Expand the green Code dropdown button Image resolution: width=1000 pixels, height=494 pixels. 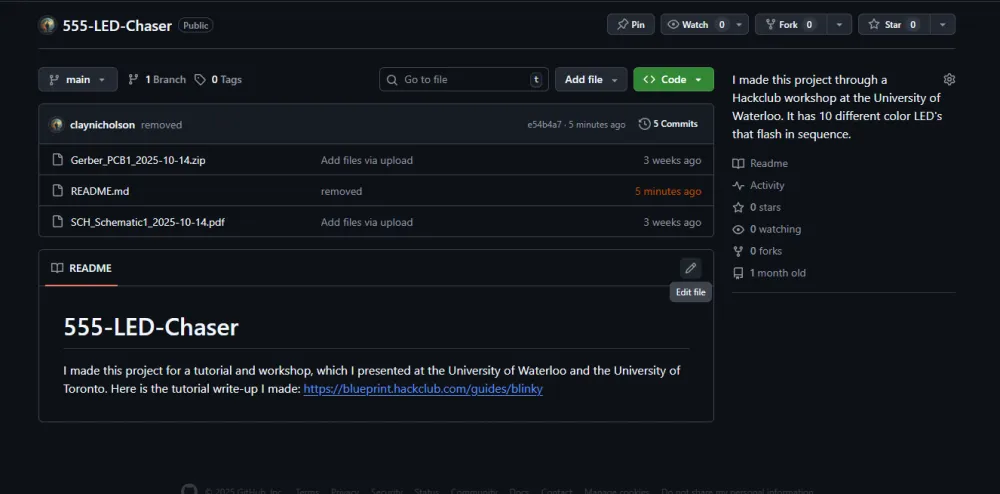(x=673, y=80)
